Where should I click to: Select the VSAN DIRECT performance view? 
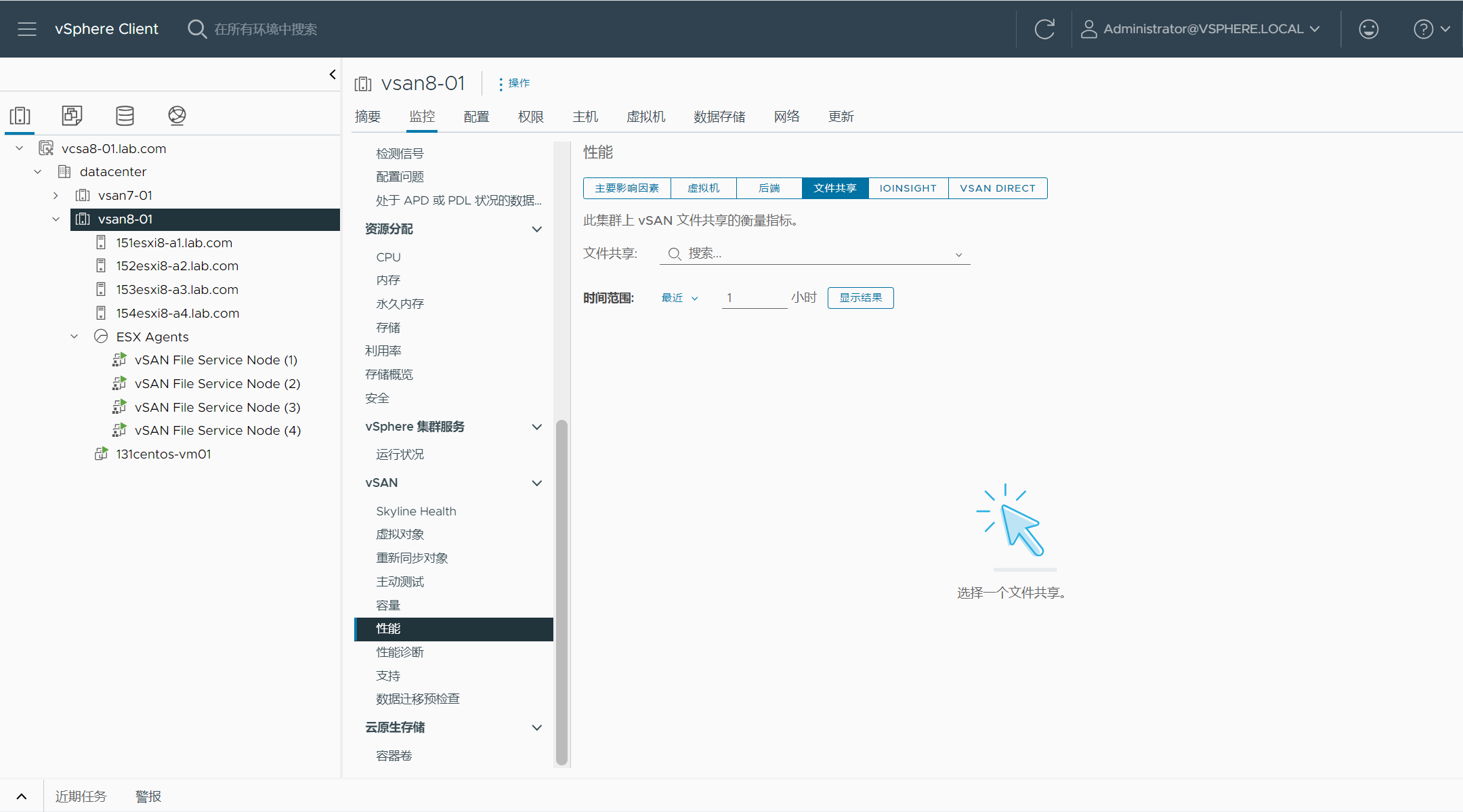998,188
